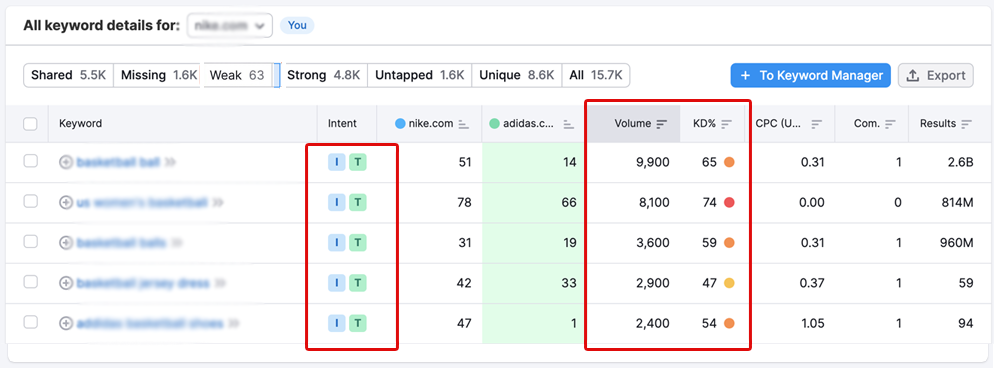994x368 pixels.
Task: Click the double-arrow icon in the 2,900 row
Action: pyautogui.click(x=220, y=283)
